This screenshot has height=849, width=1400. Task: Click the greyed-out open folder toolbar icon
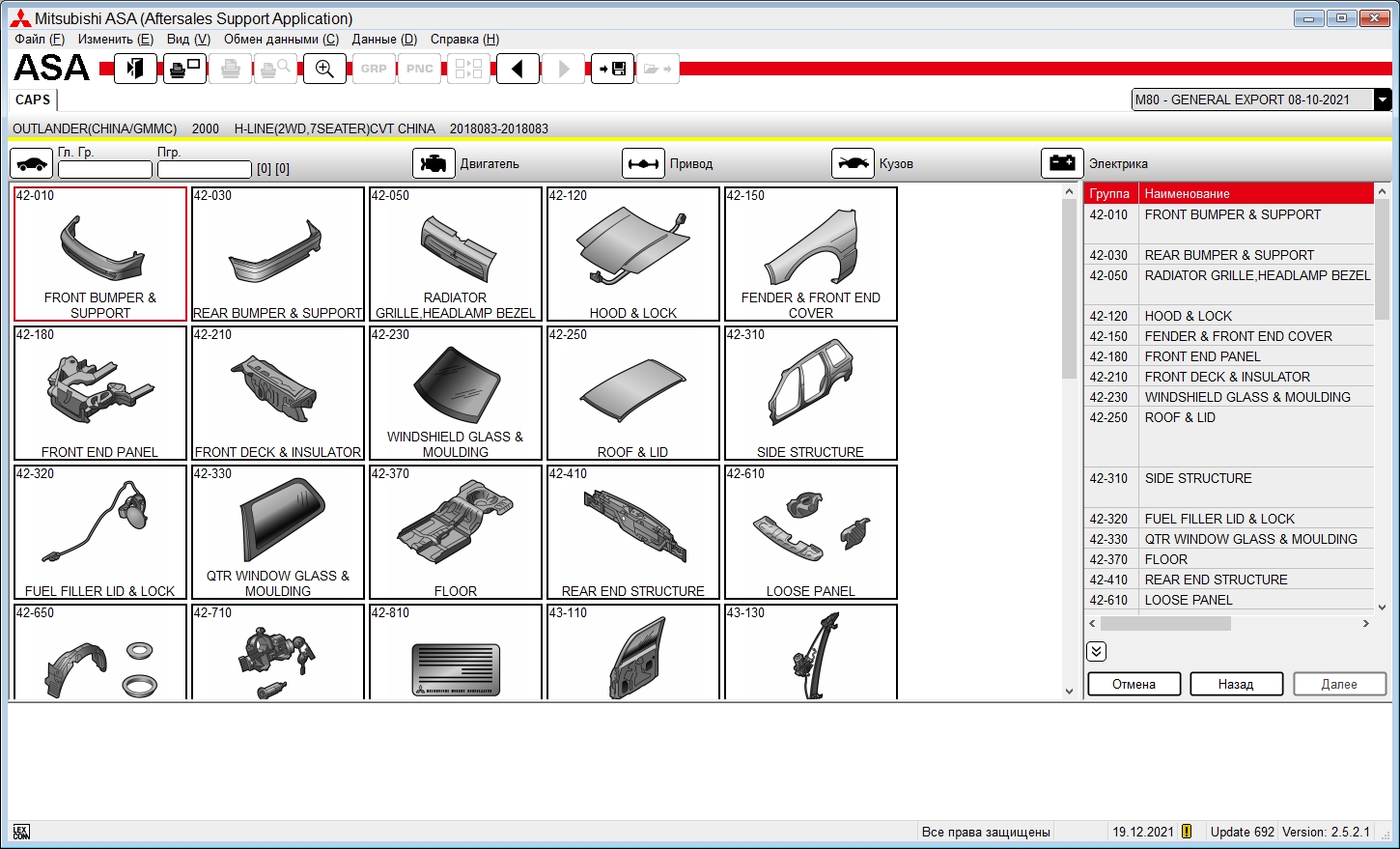coord(658,69)
